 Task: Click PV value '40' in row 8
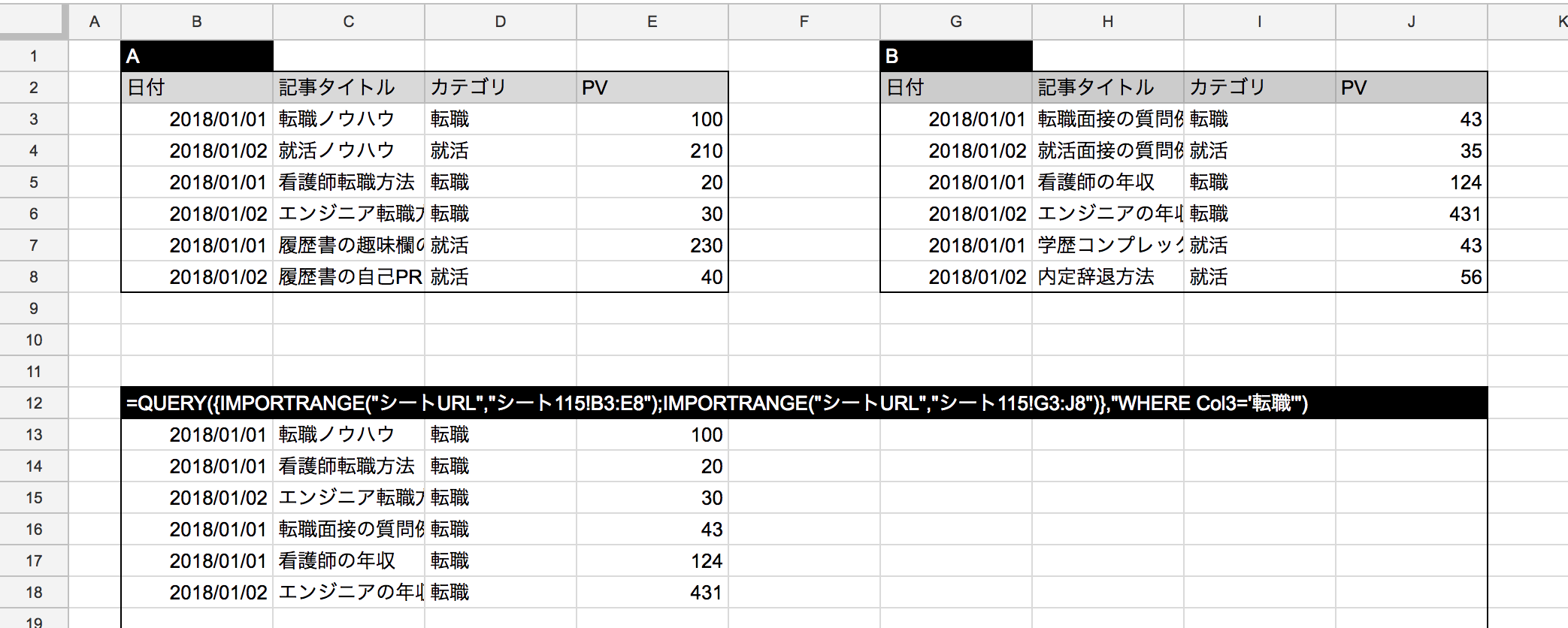652,277
